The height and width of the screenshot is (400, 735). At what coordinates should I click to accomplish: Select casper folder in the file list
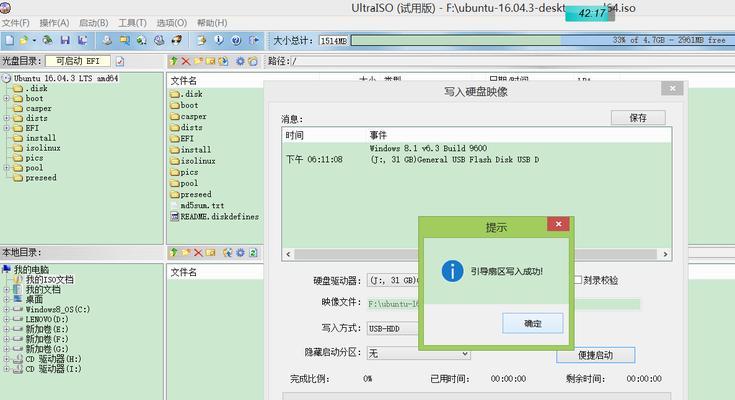[188, 116]
